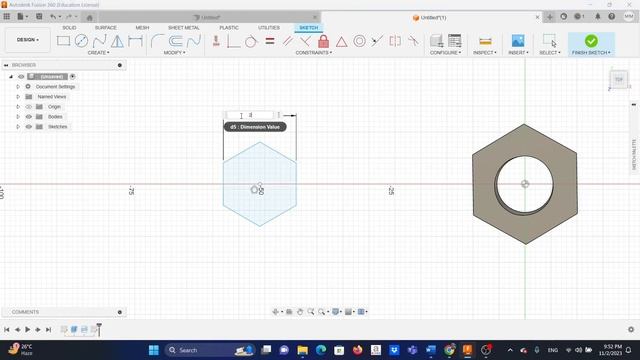
Task: Open the Configure dropdown menu
Action: 445,53
